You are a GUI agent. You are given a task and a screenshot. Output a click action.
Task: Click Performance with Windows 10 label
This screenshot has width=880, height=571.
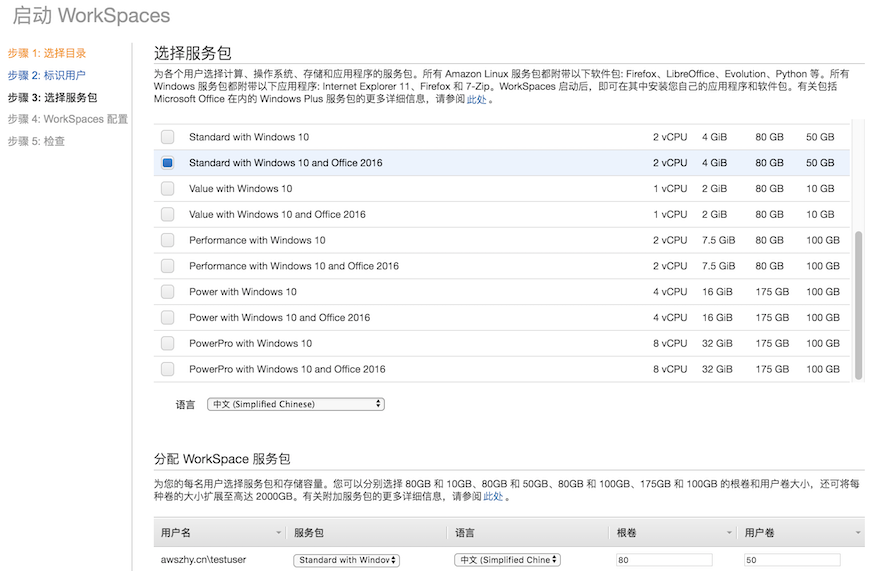coord(257,240)
